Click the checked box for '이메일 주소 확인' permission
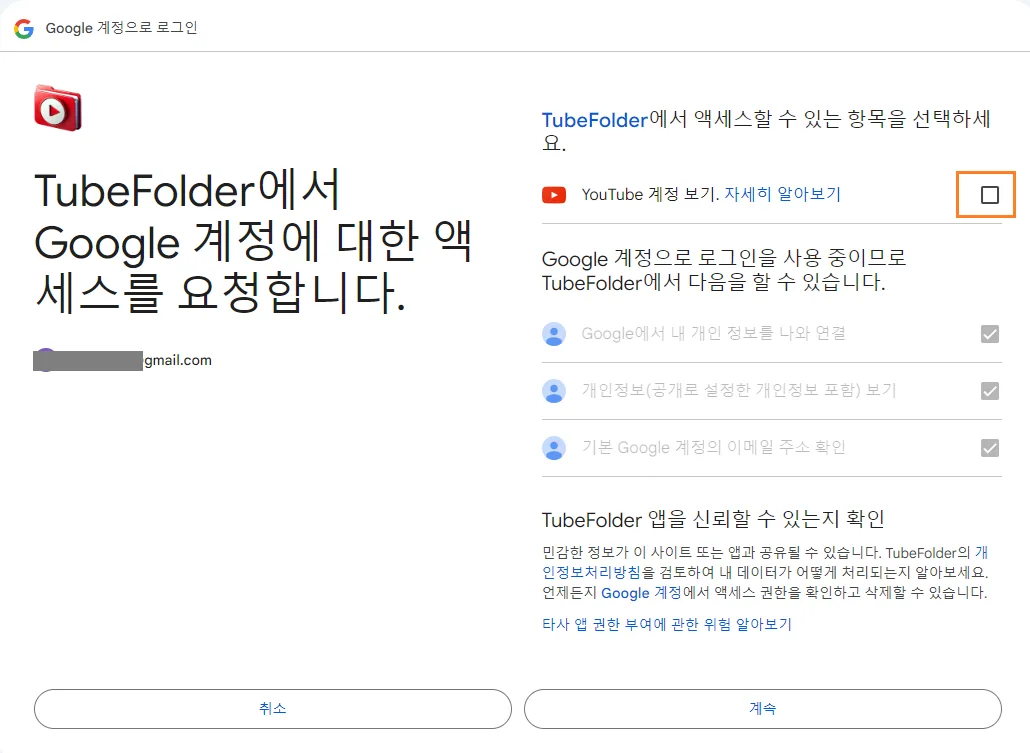This screenshot has height=753, width=1030. coord(989,448)
